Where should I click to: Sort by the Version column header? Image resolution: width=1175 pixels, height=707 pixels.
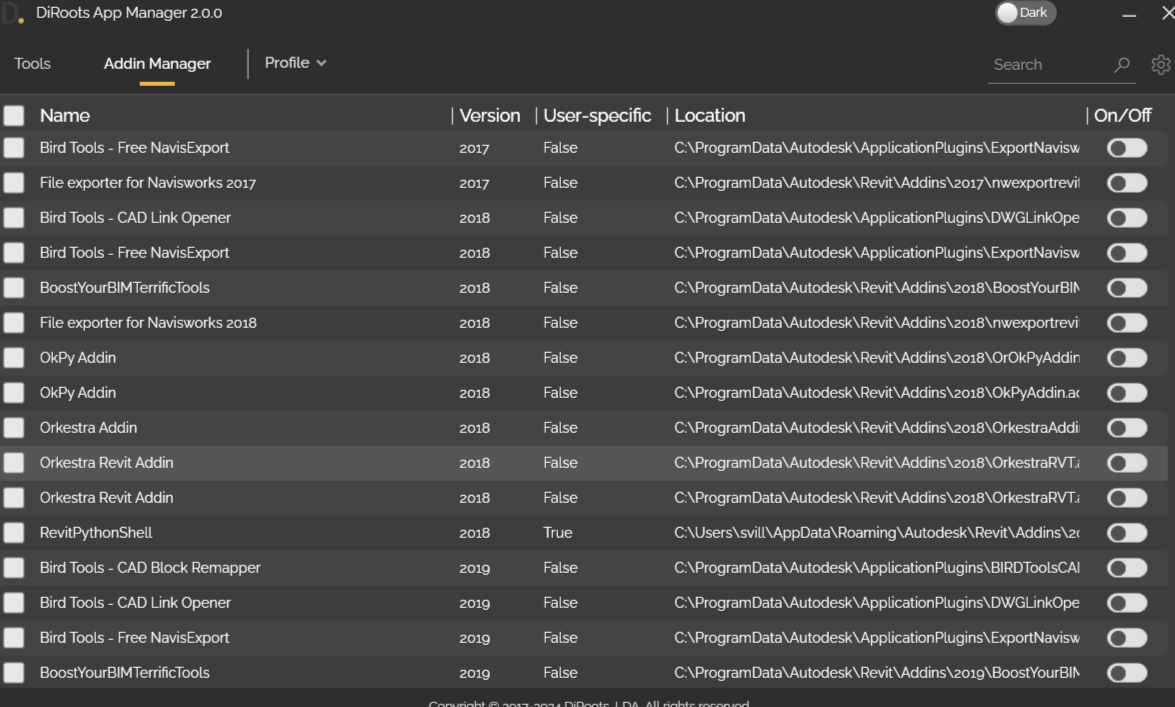(489, 115)
